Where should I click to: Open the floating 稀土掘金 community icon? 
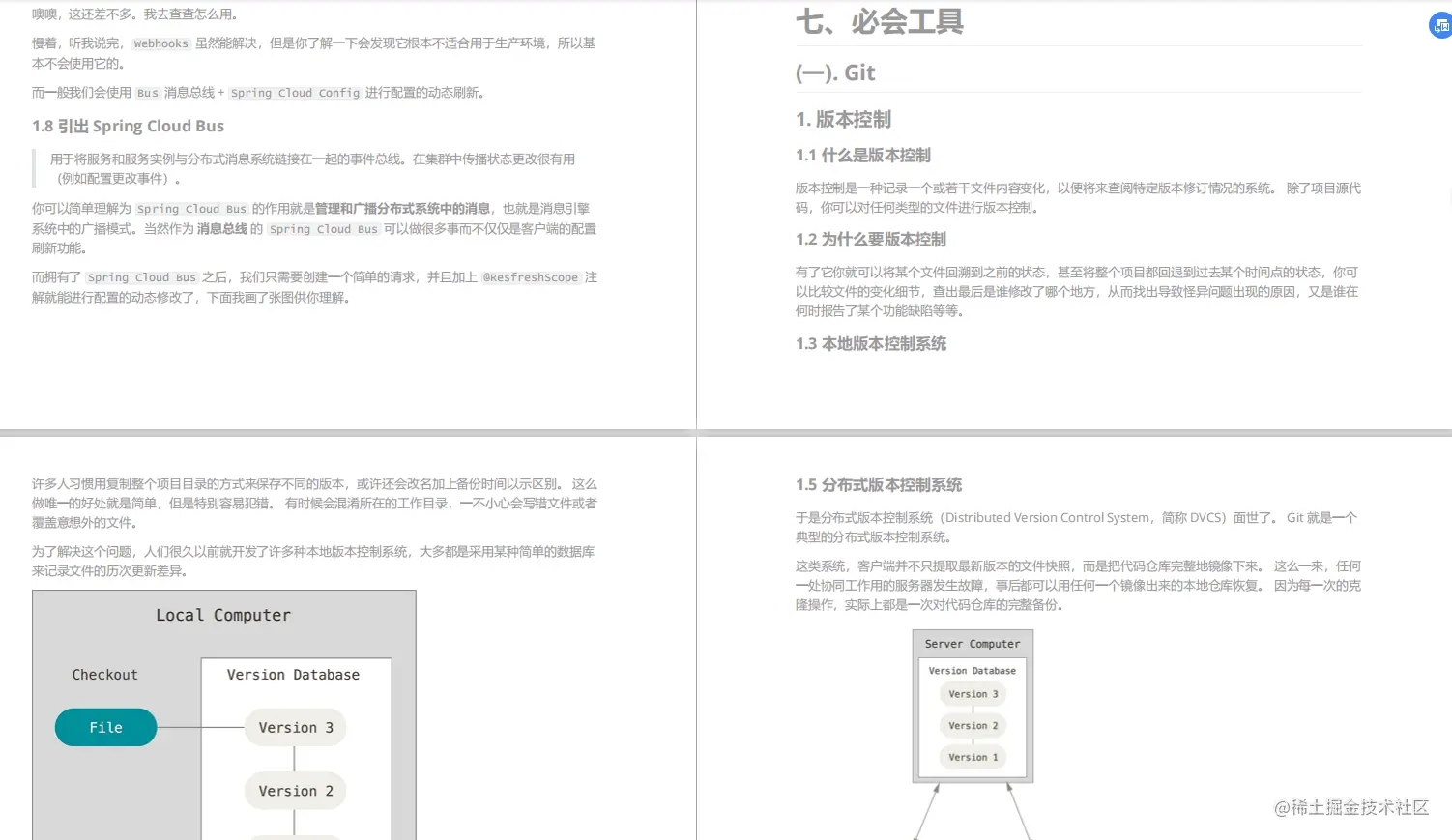point(1437,25)
